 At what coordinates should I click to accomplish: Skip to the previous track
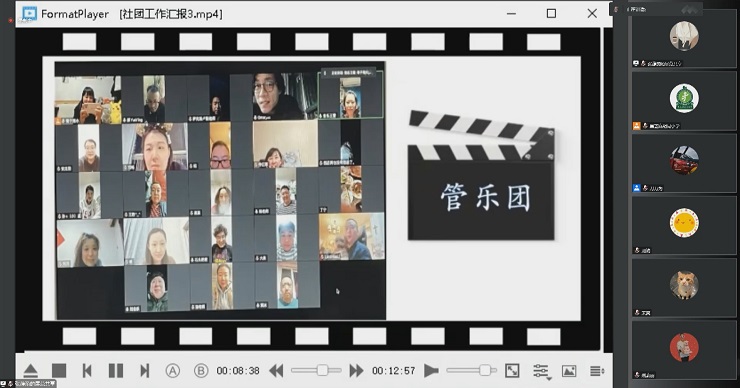[x=87, y=371]
